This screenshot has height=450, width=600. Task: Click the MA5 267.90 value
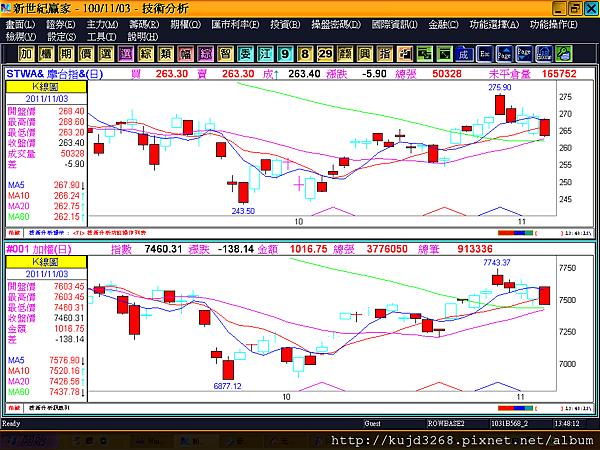(67, 185)
